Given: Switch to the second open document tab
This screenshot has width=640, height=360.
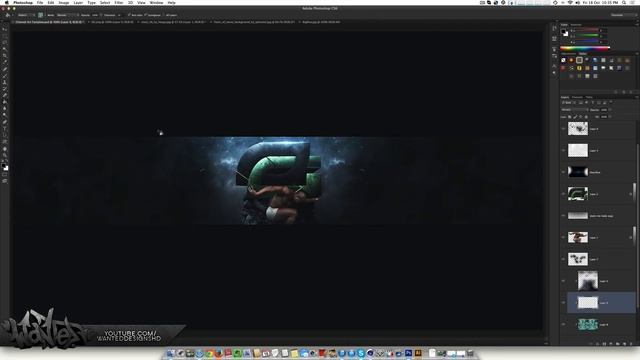Looking at the screenshot, I should [x=112, y=22].
